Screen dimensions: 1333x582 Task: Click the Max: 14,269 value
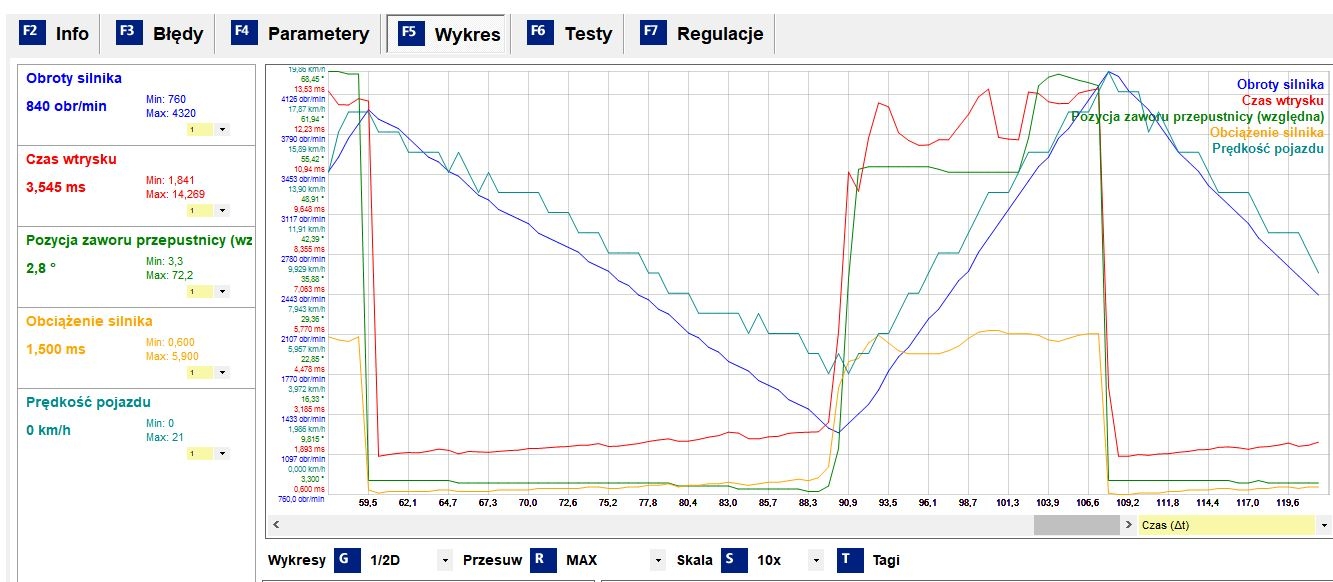click(175, 193)
